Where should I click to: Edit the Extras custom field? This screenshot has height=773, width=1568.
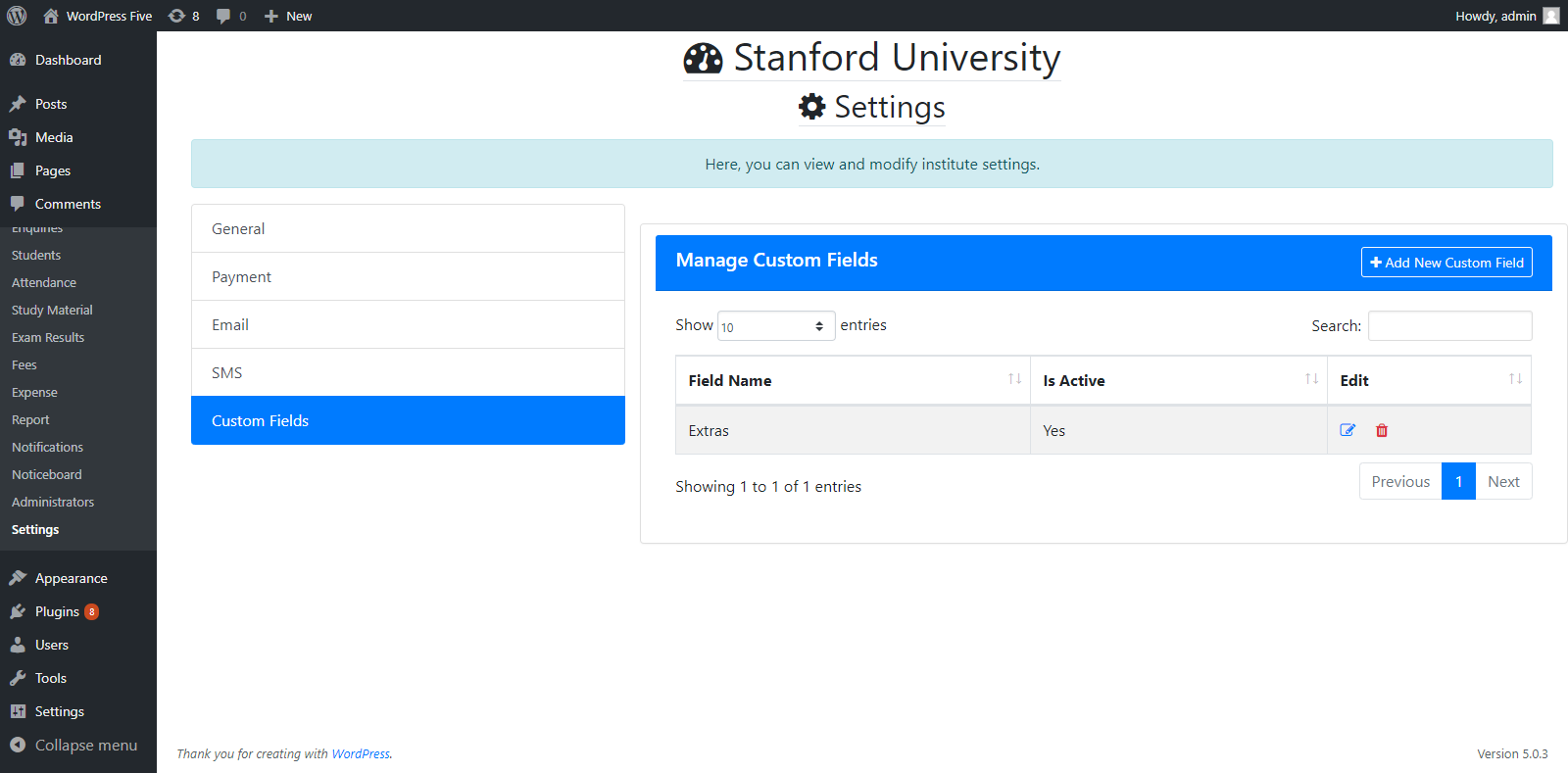click(1347, 430)
